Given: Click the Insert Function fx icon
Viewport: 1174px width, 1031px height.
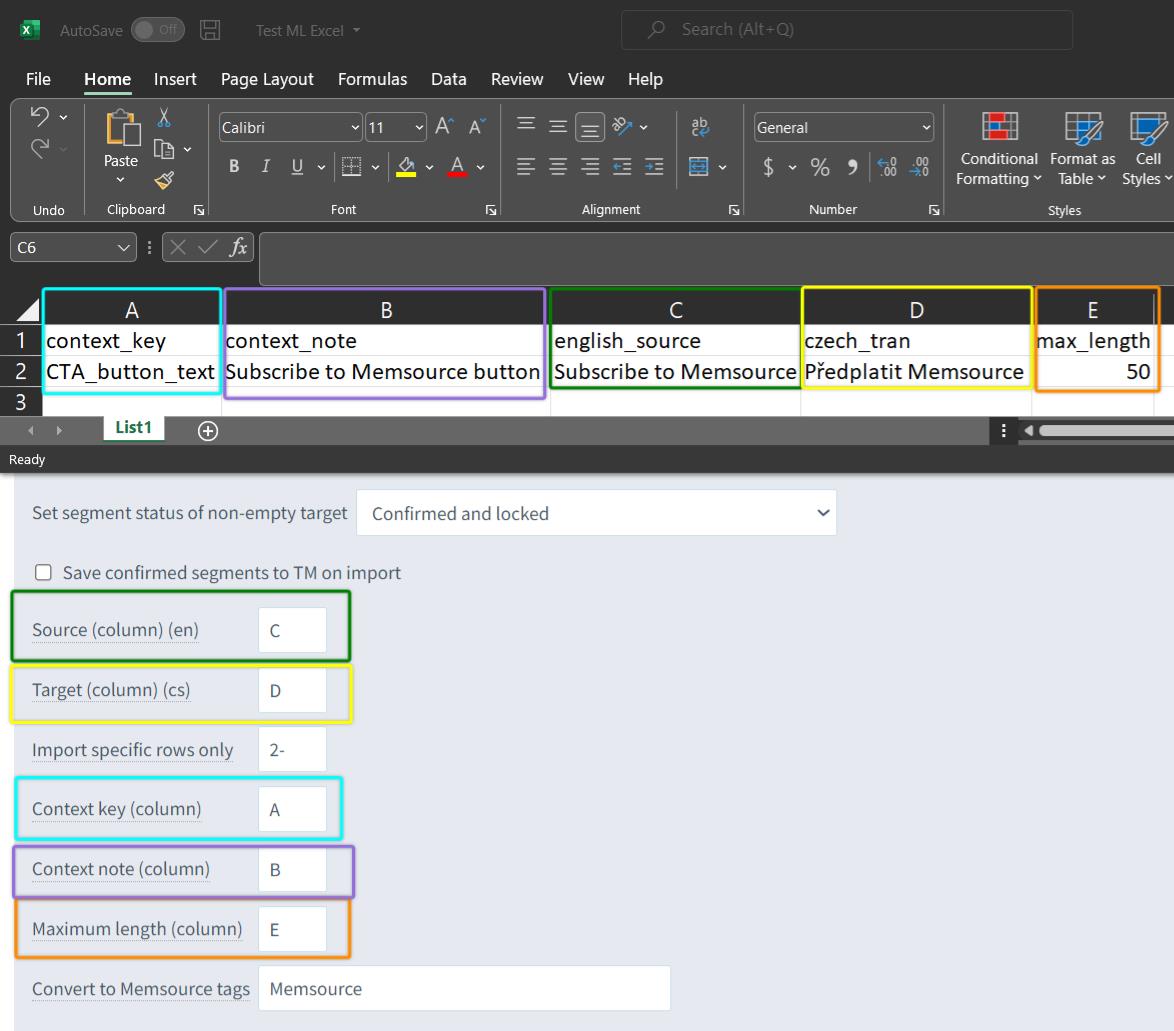Looking at the screenshot, I should 238,247.
